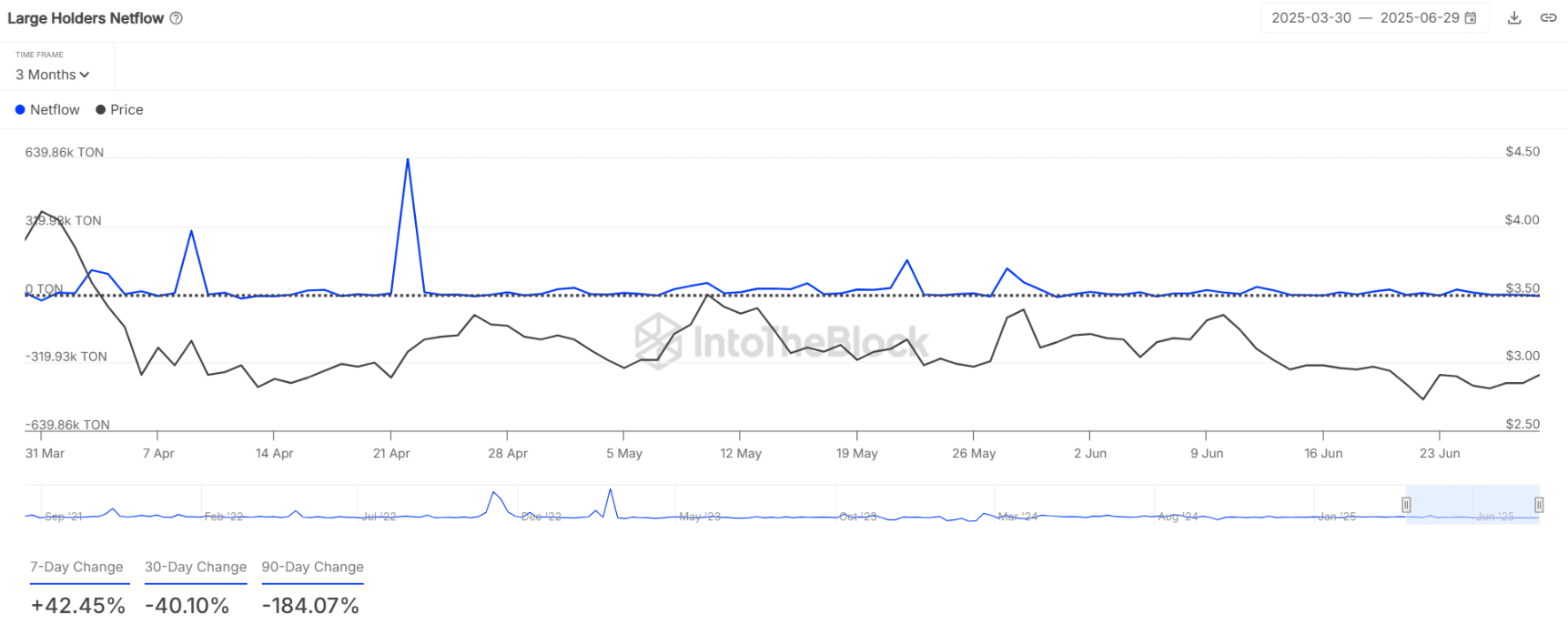Image resolution: width=1568 pixels, height=625 pixels.
Task: Select the 7-Day Change tab
Action: click(x=76, y=568)
